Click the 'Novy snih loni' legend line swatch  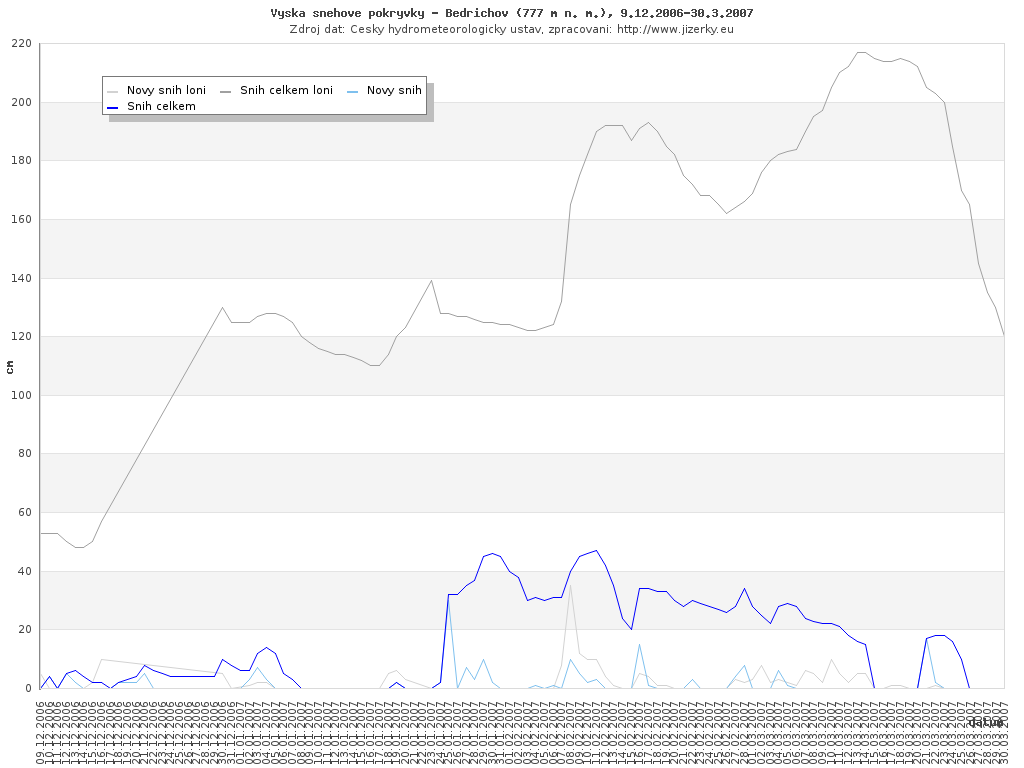[x=113, y=91]
